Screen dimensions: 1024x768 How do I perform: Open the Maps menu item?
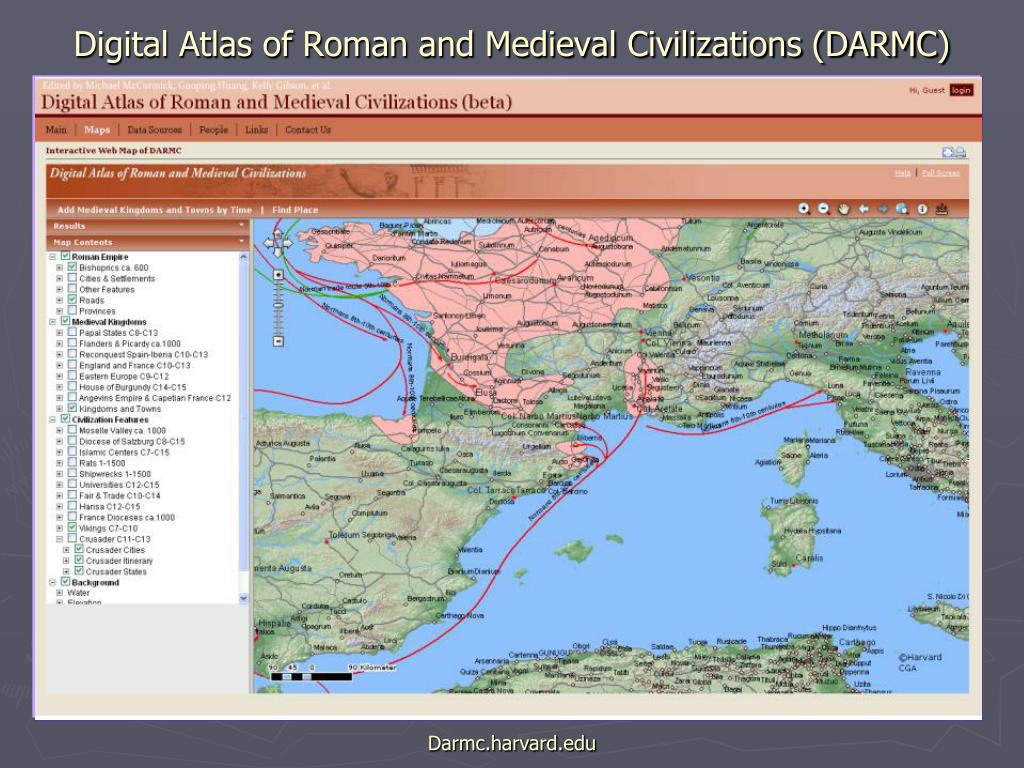click(x=97, y=130)
